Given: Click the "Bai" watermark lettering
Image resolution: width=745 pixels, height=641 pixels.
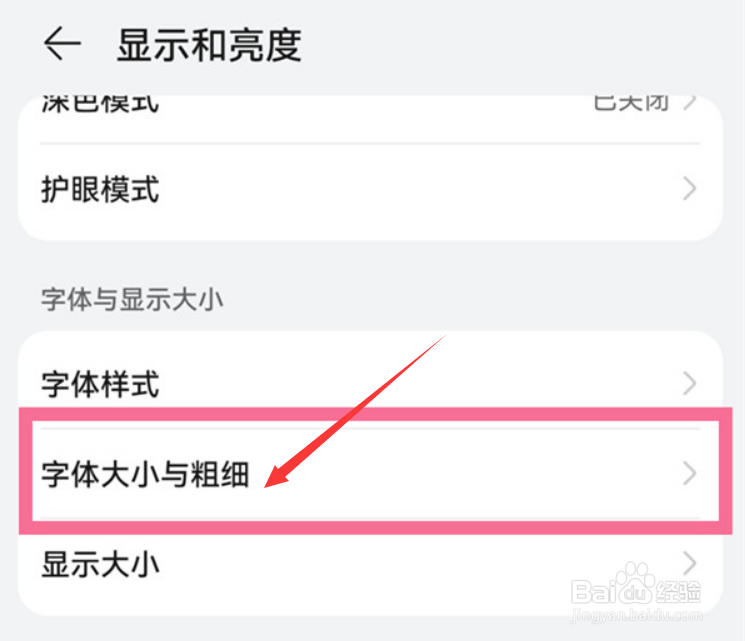Looking at the screenshot, I should pyautogui.click(x=593, y=590).
